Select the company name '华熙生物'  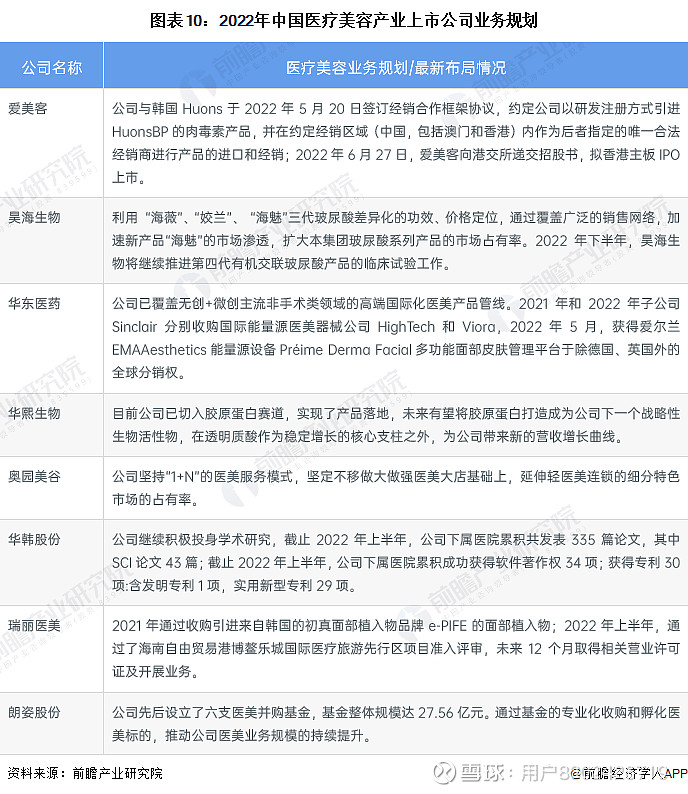(34, 413)
